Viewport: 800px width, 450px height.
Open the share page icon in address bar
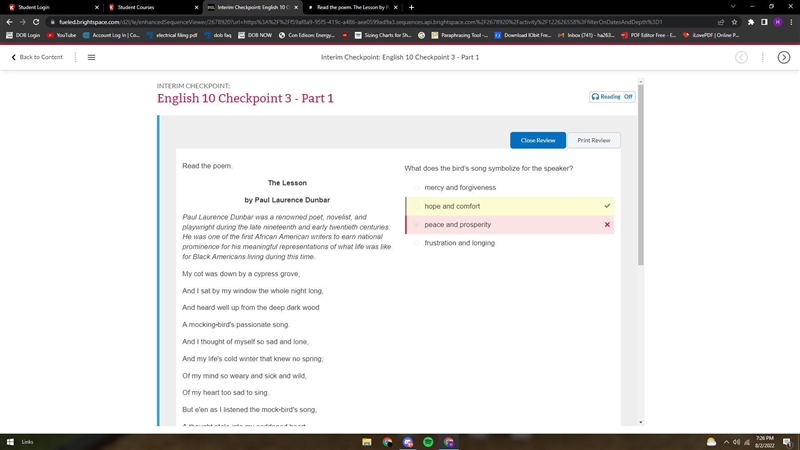(721, 22)
